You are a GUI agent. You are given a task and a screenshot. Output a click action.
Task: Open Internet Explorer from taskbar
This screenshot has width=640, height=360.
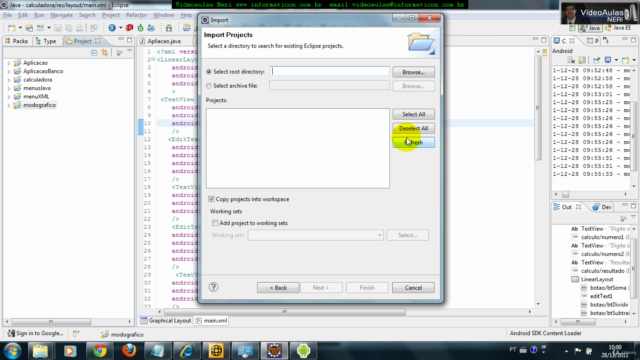click(x=187, y=351)
